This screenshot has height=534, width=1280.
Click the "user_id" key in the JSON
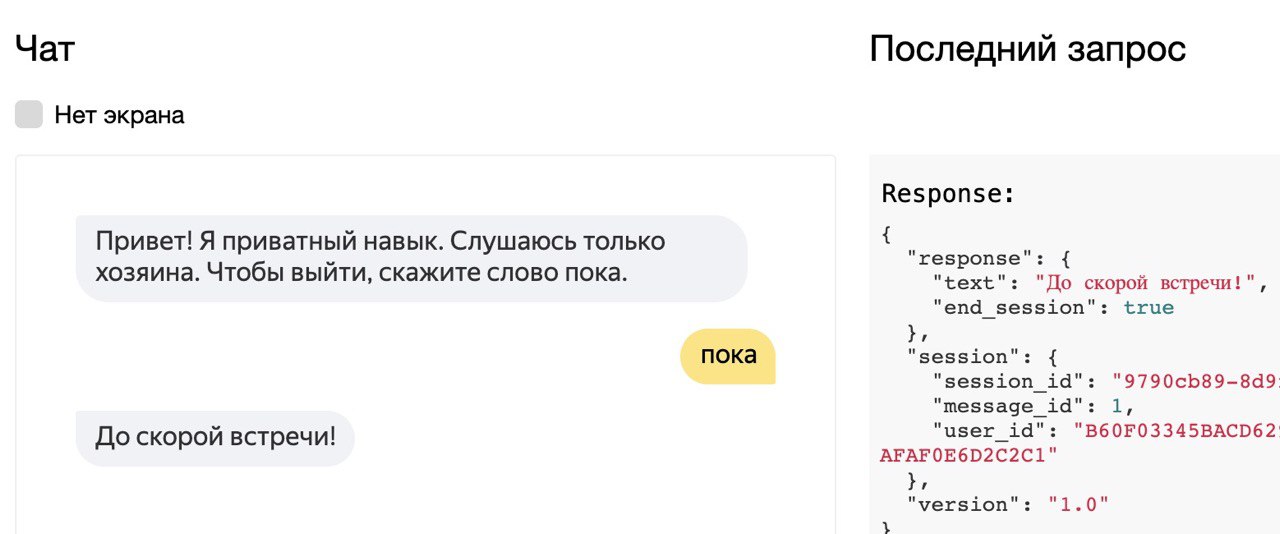tap(988, 431)
